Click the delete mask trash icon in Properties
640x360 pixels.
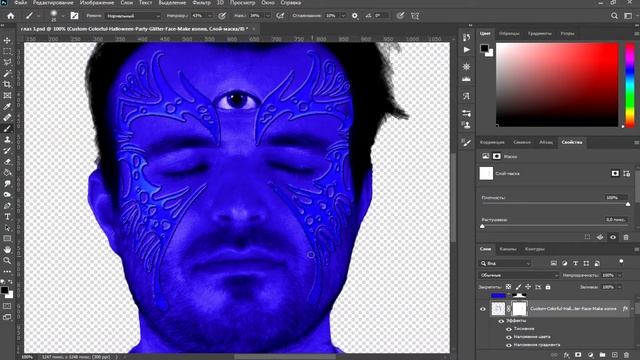pos(626,237)
